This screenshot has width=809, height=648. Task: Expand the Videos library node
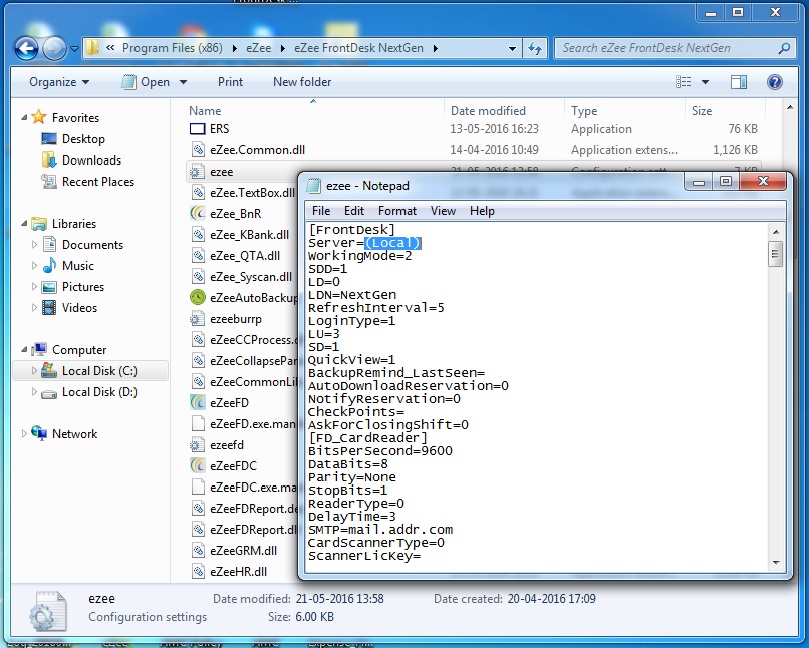point(34,308)
